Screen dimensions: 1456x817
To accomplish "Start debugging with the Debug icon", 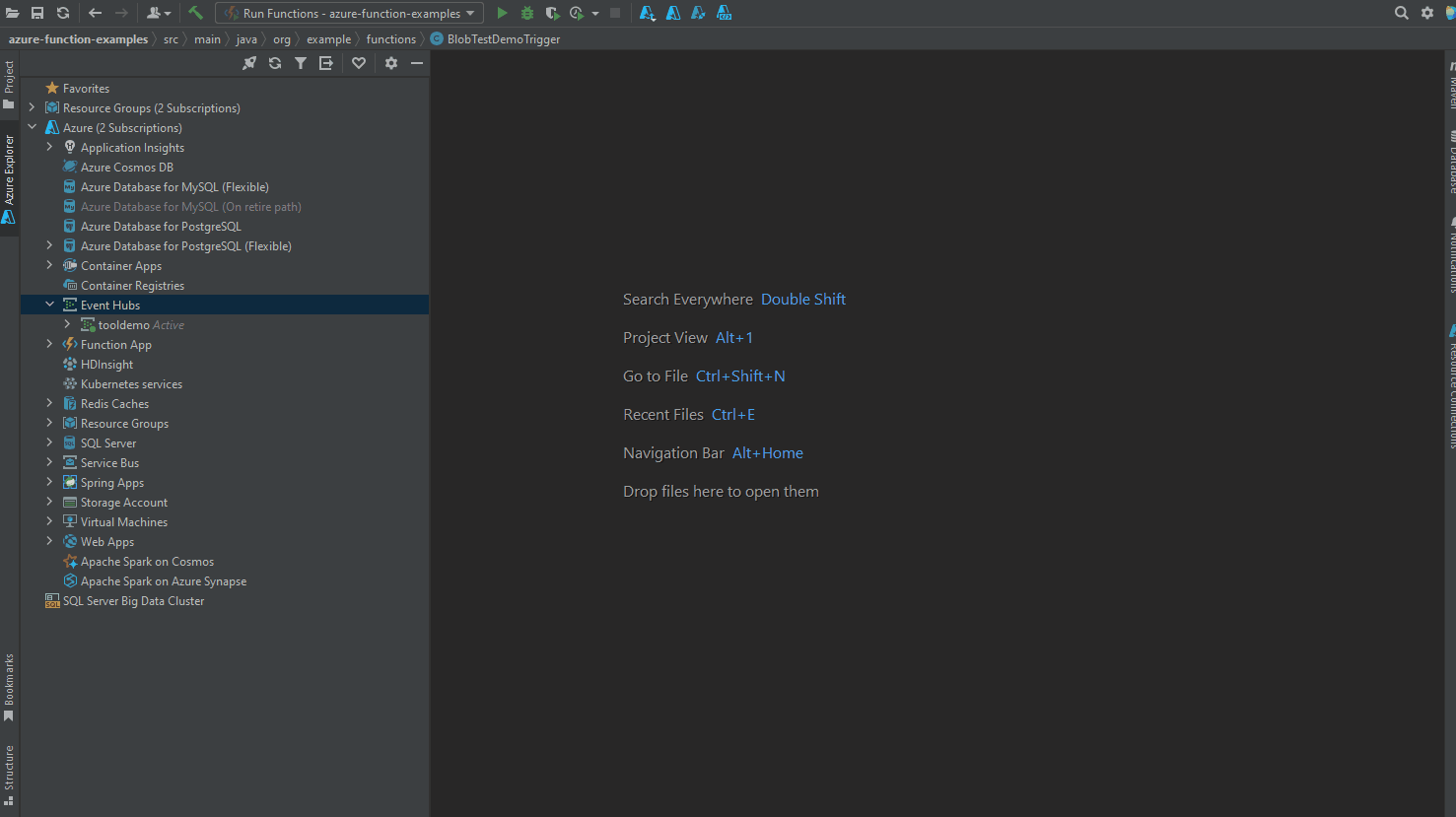I will click(526, 12).
